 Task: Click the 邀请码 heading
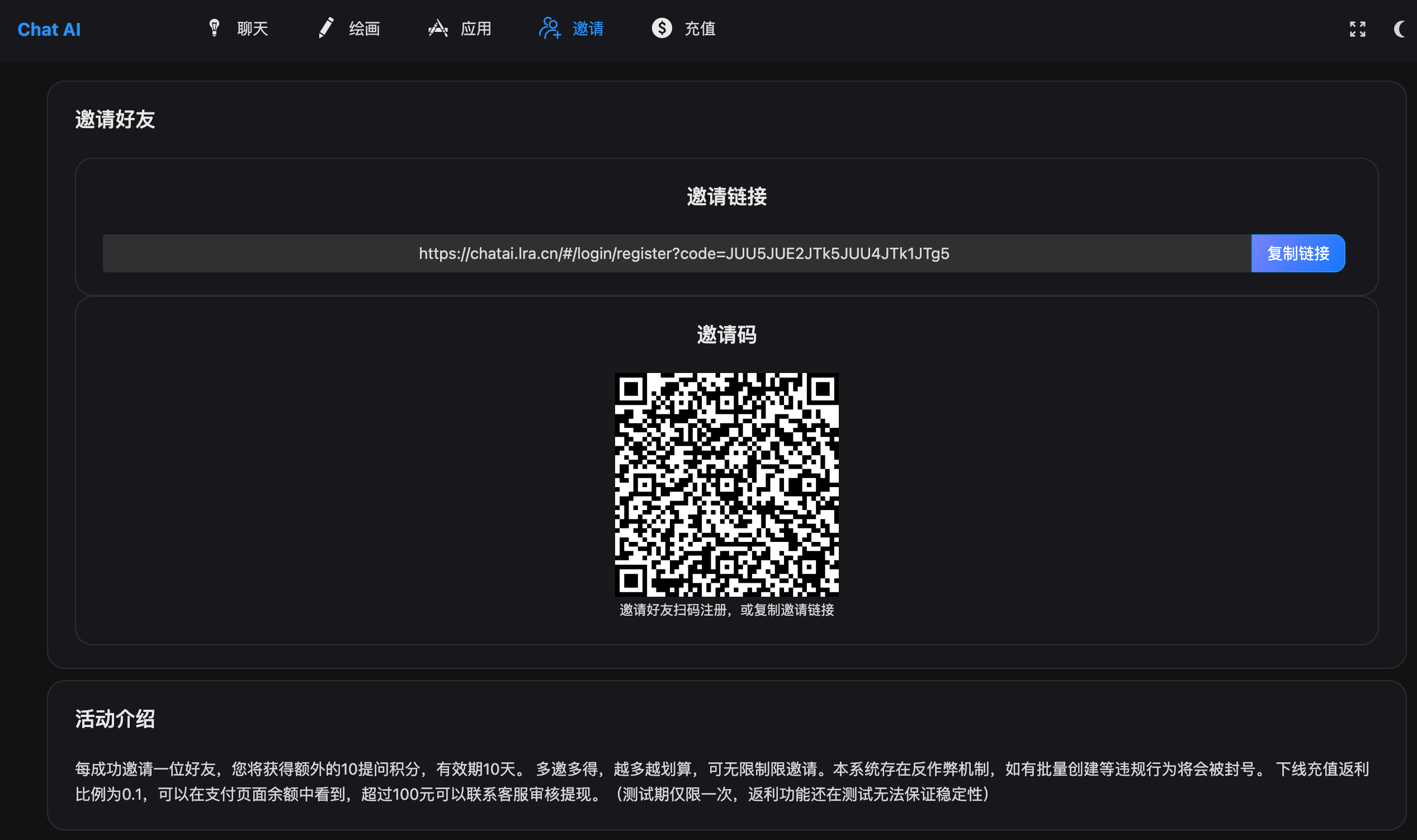pos(726,334)
